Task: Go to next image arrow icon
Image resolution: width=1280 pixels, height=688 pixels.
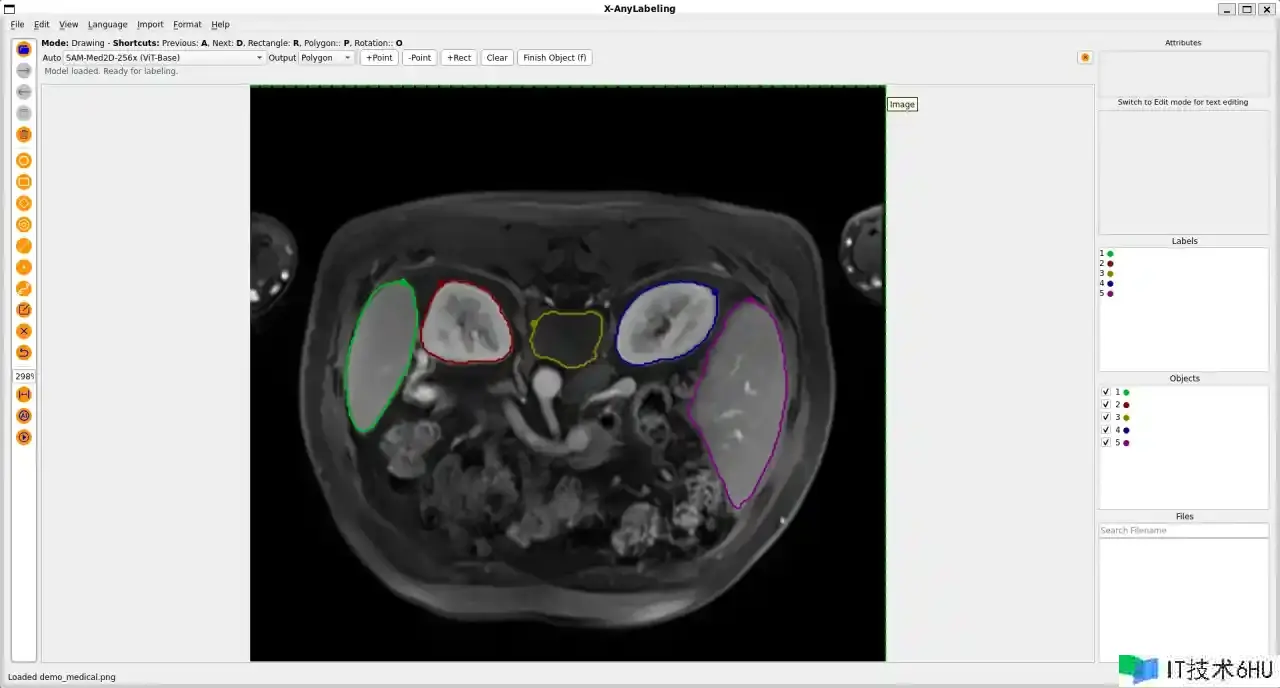Action: pyautogui.click(x=24, y=70)
